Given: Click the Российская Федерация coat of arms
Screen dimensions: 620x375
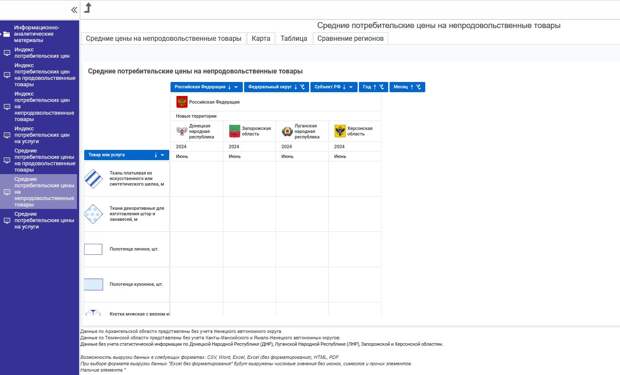Looking at the screenshot, I should 182,102.
